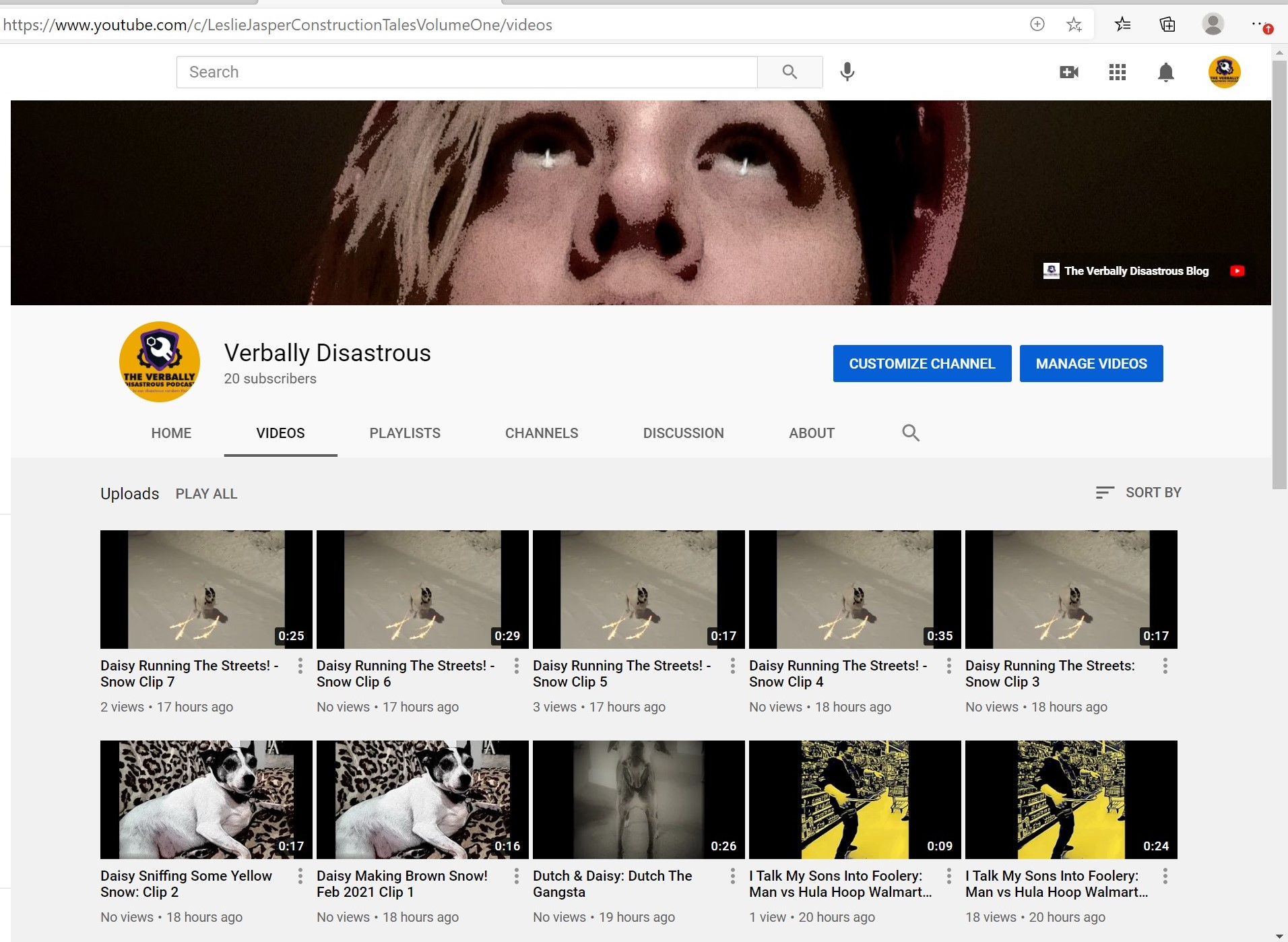Click the Manage Videos button
1288x942 pixels.
click(1091, 364)
